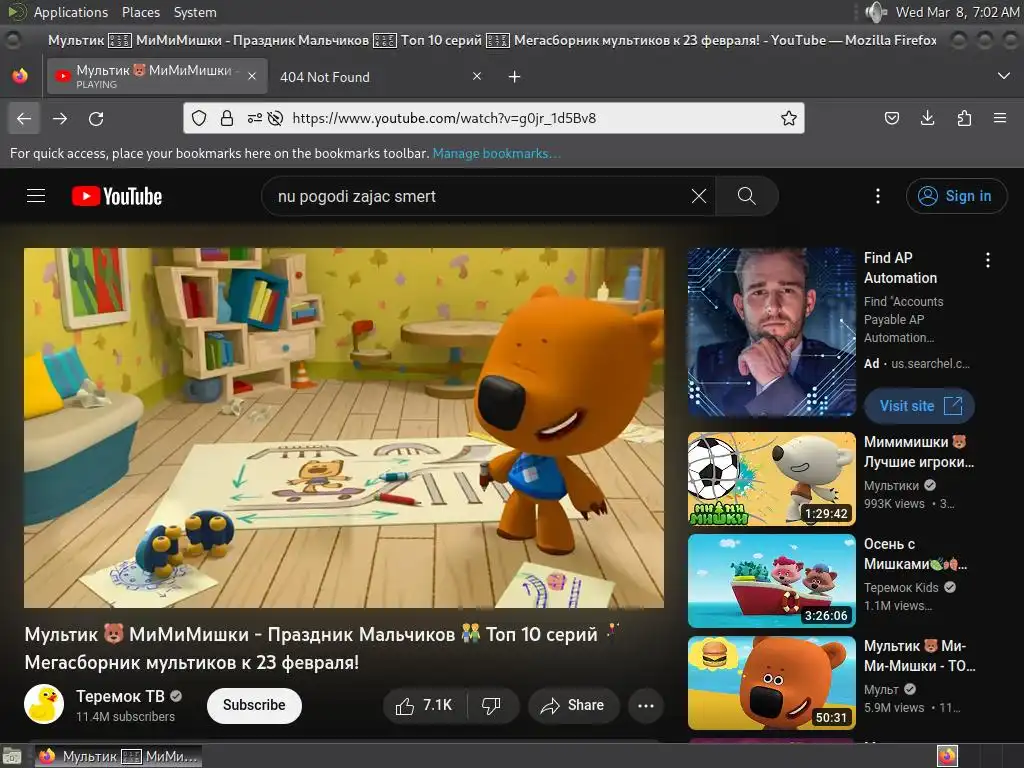Viewport: 1024px width, 768px height.
Task: Subscribe to Теремок ТВ
Action: tap(254, 705)
